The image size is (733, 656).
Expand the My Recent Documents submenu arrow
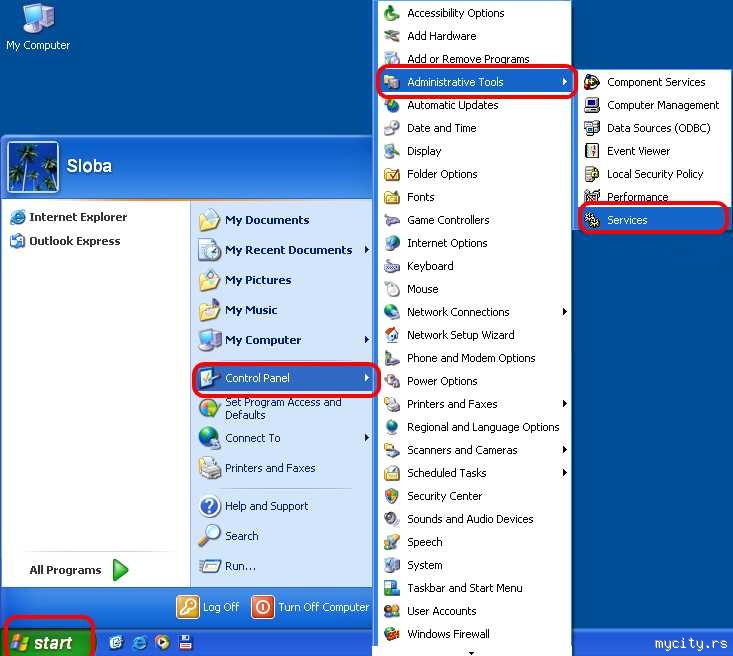point(367,250)
